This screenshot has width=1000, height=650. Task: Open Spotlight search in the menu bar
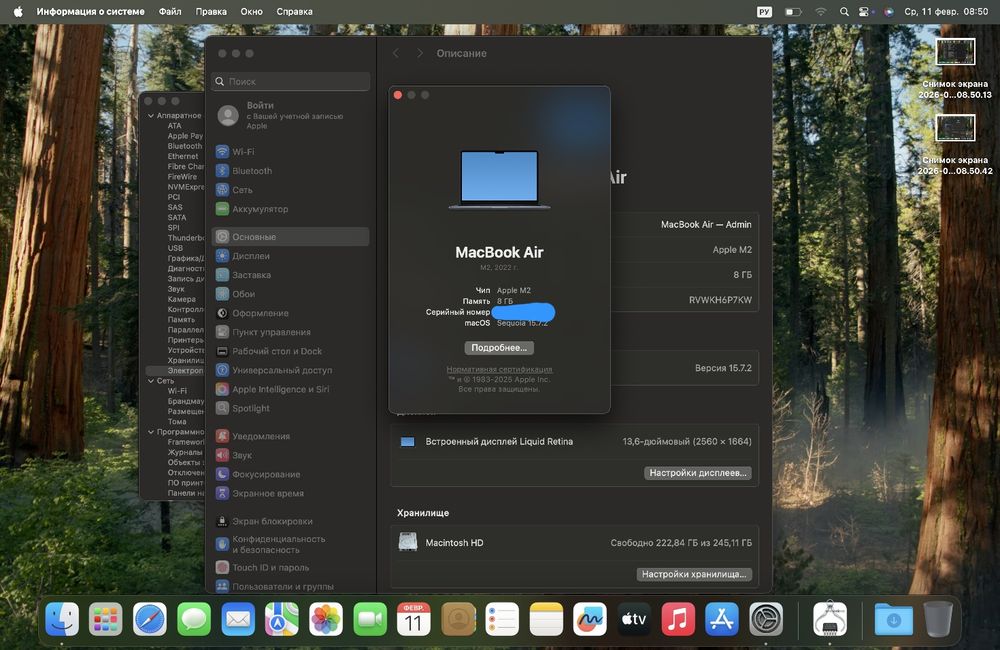(844, 11)
